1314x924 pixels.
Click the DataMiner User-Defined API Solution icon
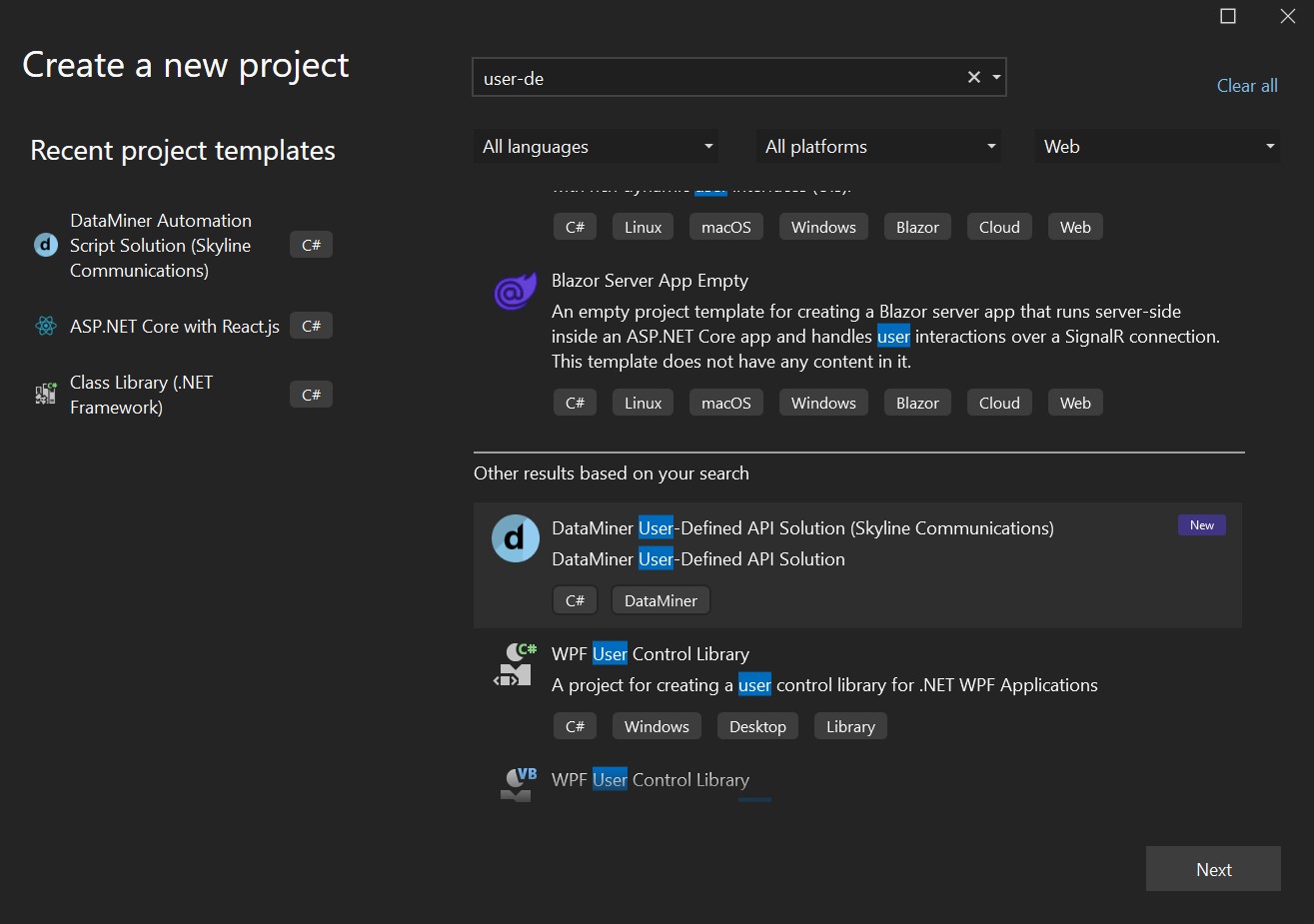click(516, 538)
